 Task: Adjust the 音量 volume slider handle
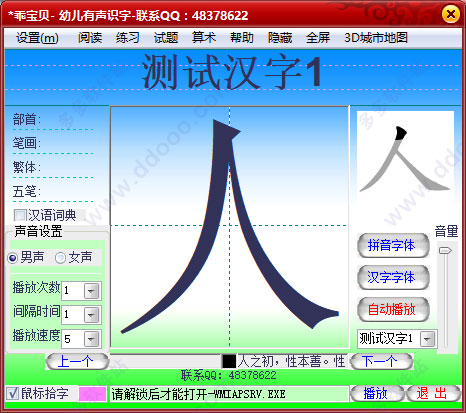point(445,250)
